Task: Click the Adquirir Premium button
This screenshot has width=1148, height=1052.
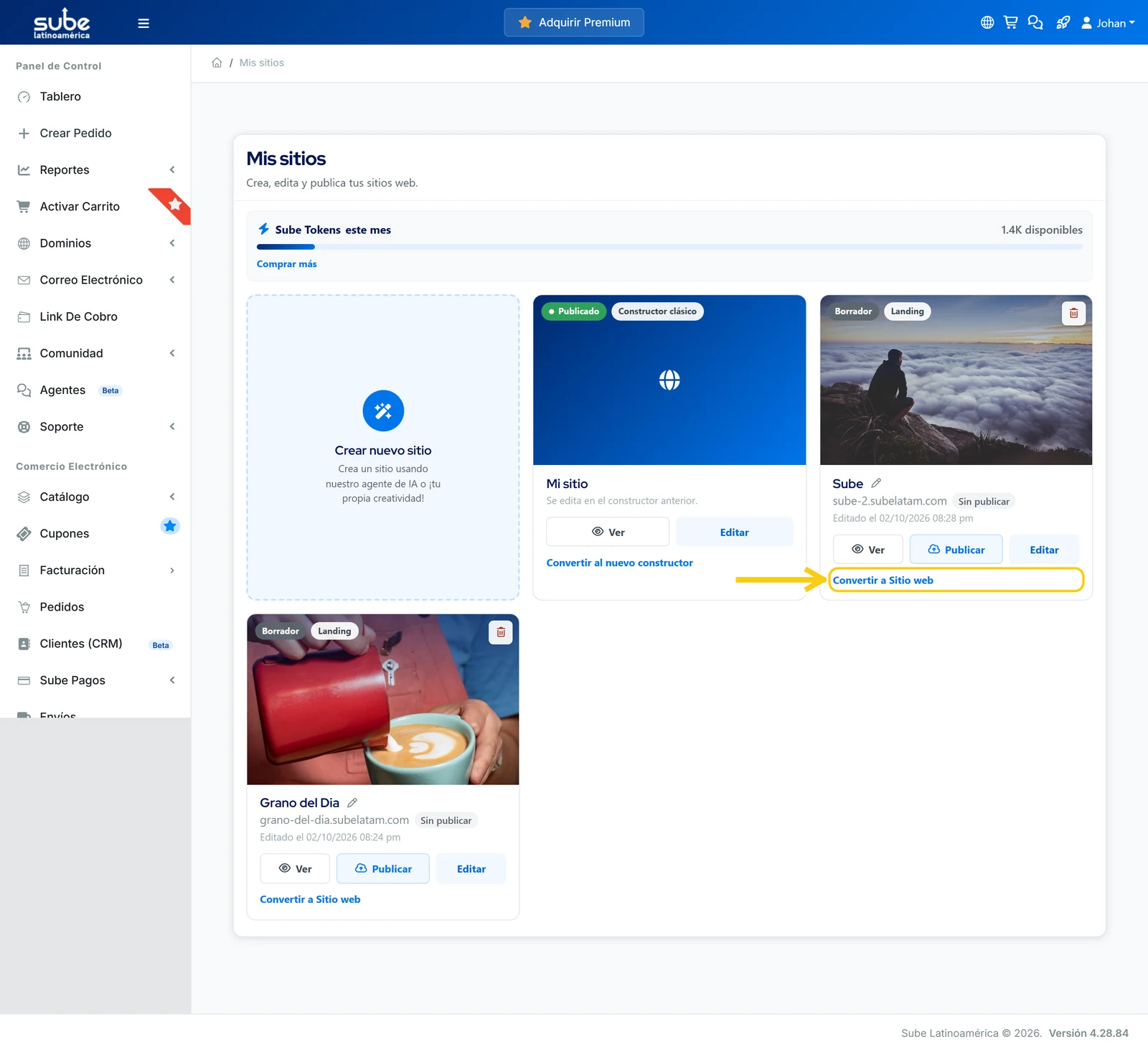Action: pos(574,22)
